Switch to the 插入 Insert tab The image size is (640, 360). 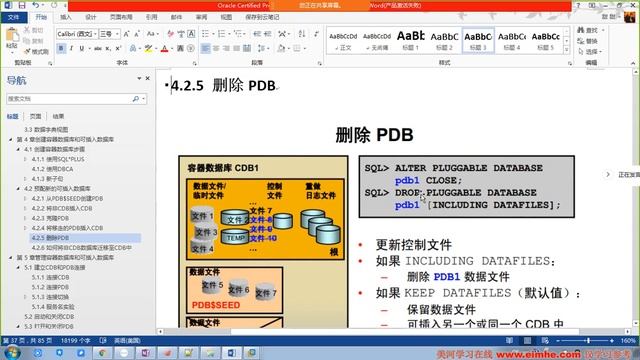point(66,17)
